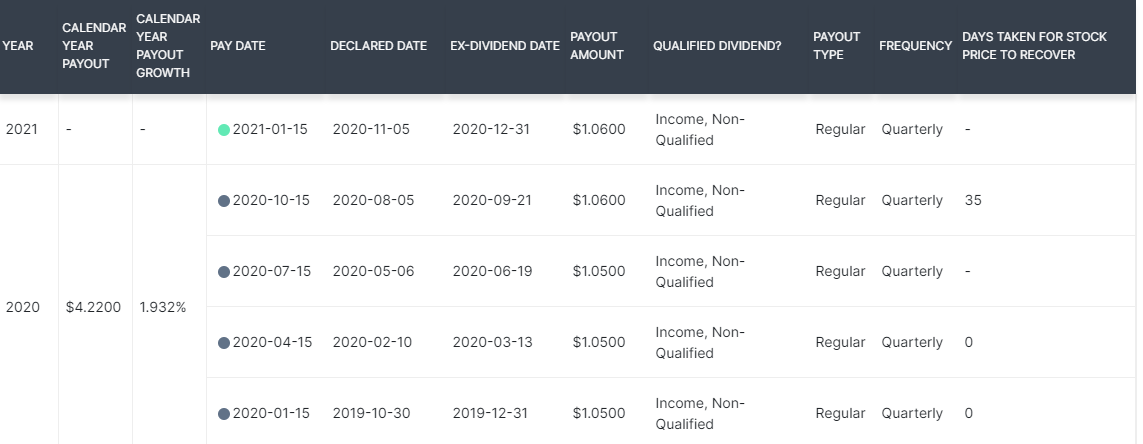Click the gray dot beside 2020-04-15
The width and height of the screenshot is (1143, 444).
224,343
